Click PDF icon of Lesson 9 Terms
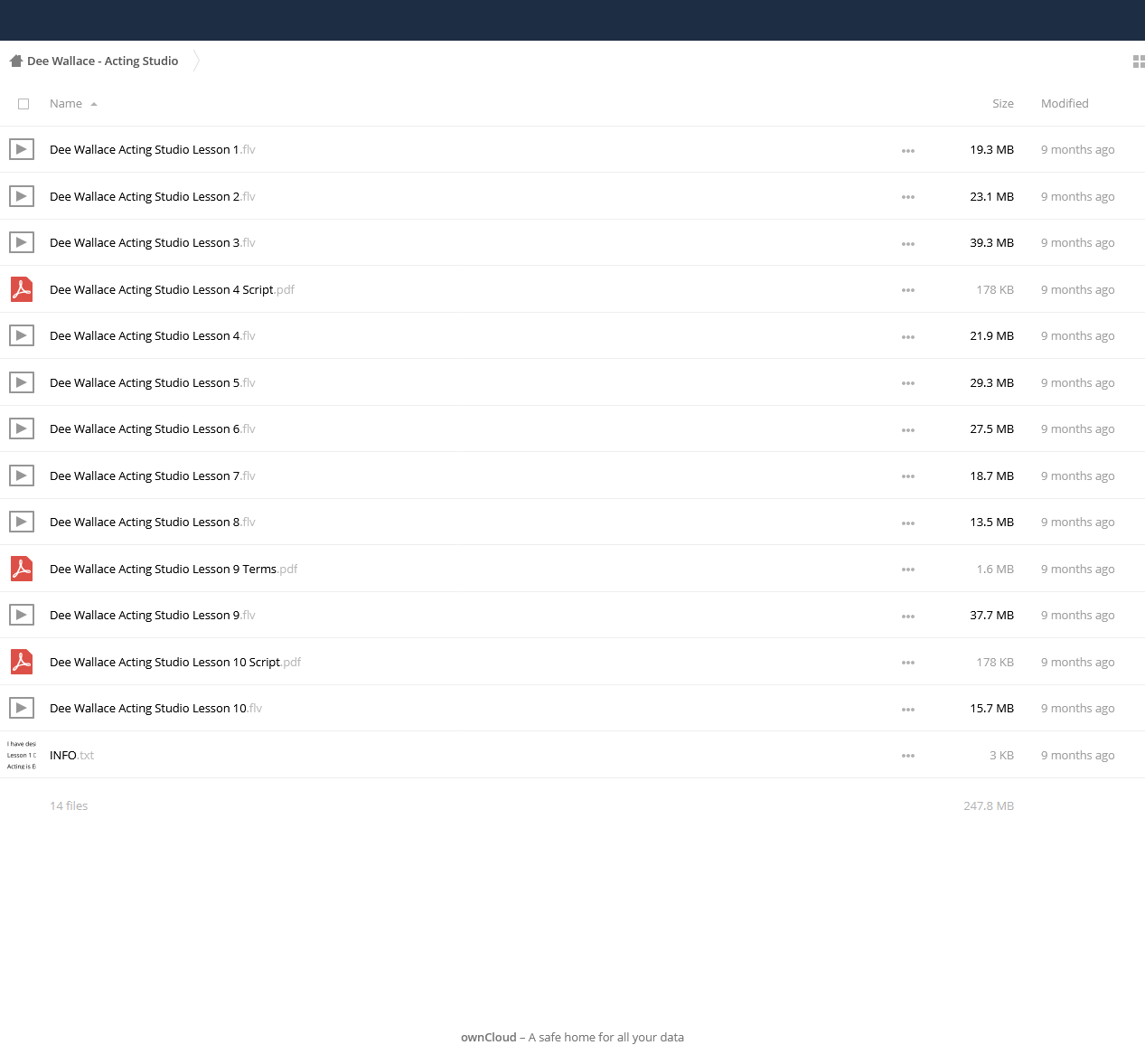Image resolution: width=1145 pixels, height=1064 pixels. coord(22,569)
